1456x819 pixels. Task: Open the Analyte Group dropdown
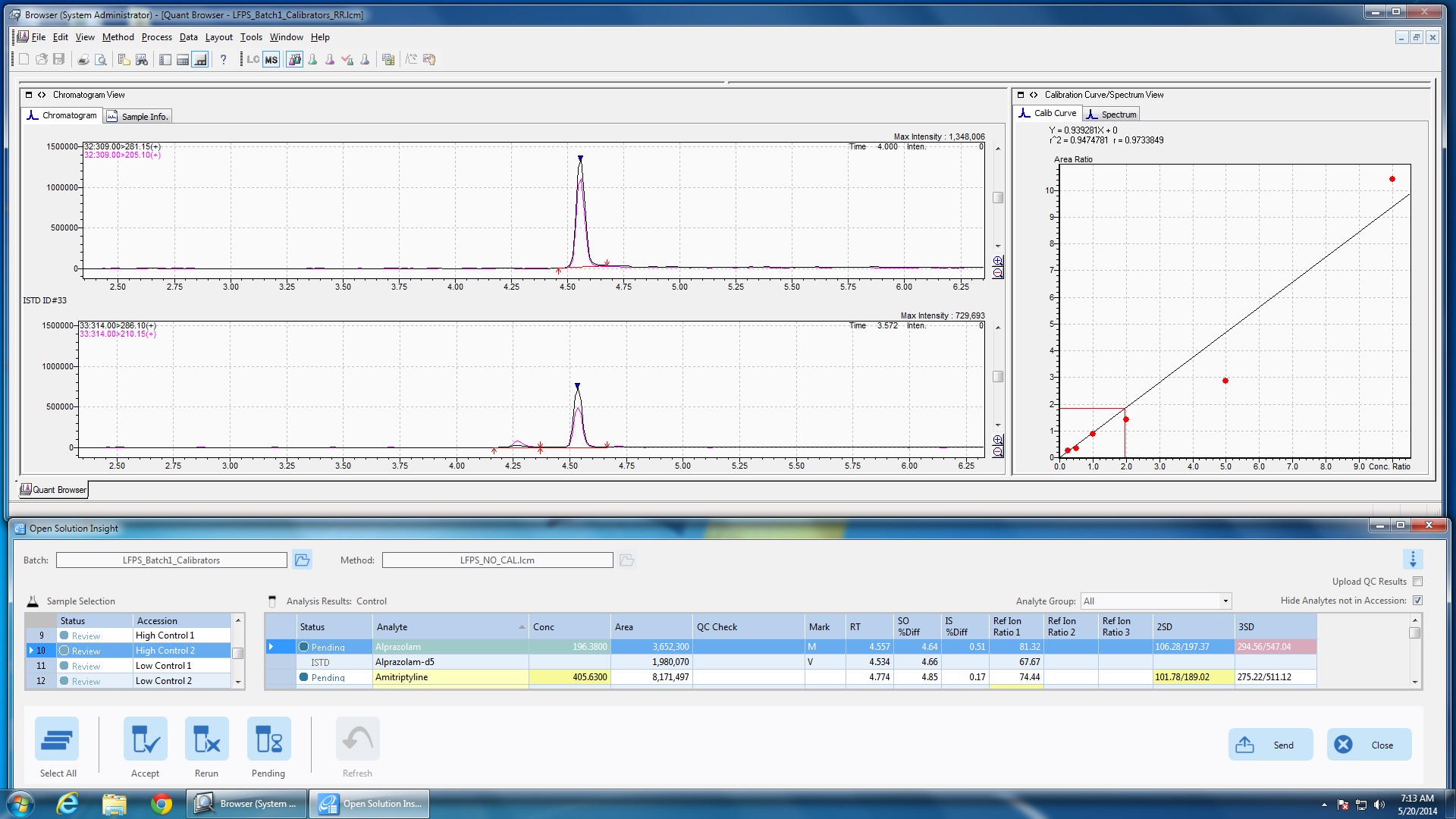[x=1225, y=601]
